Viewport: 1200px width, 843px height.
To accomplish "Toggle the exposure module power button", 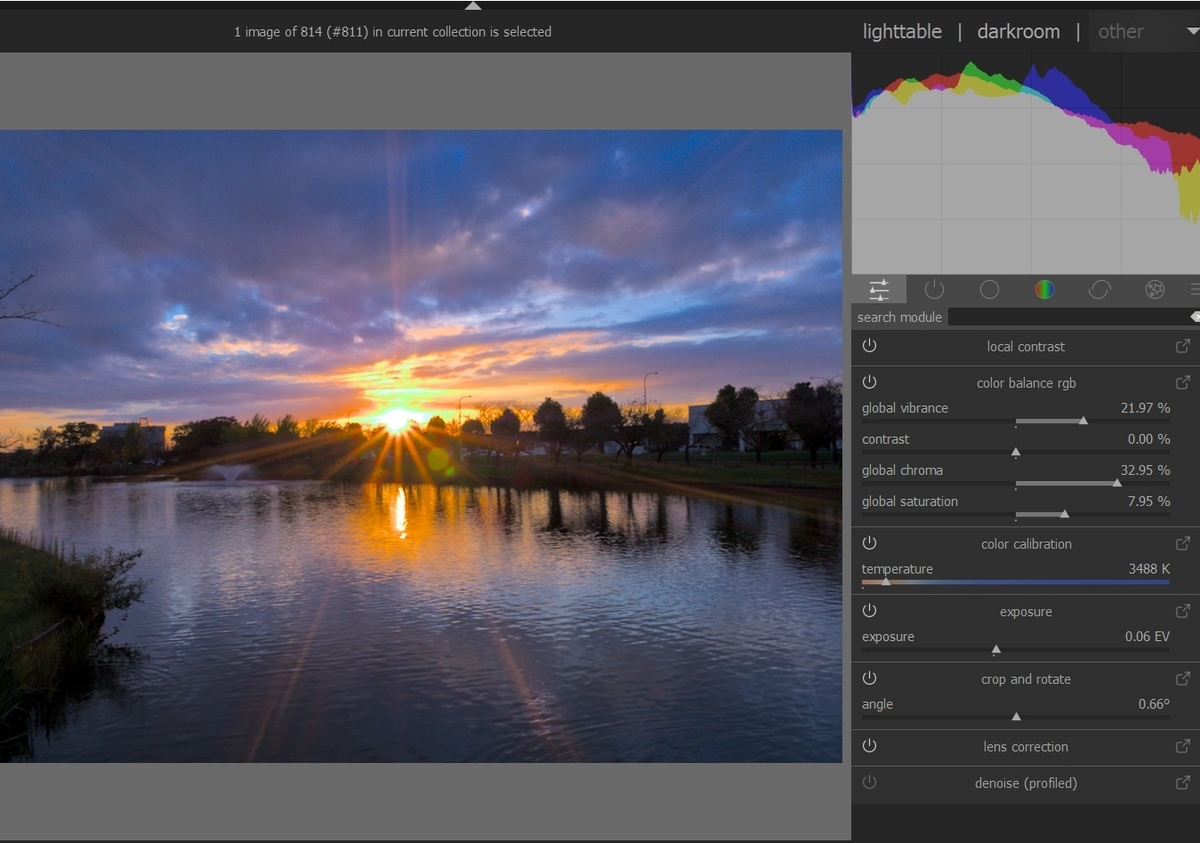I will [869, 611].
